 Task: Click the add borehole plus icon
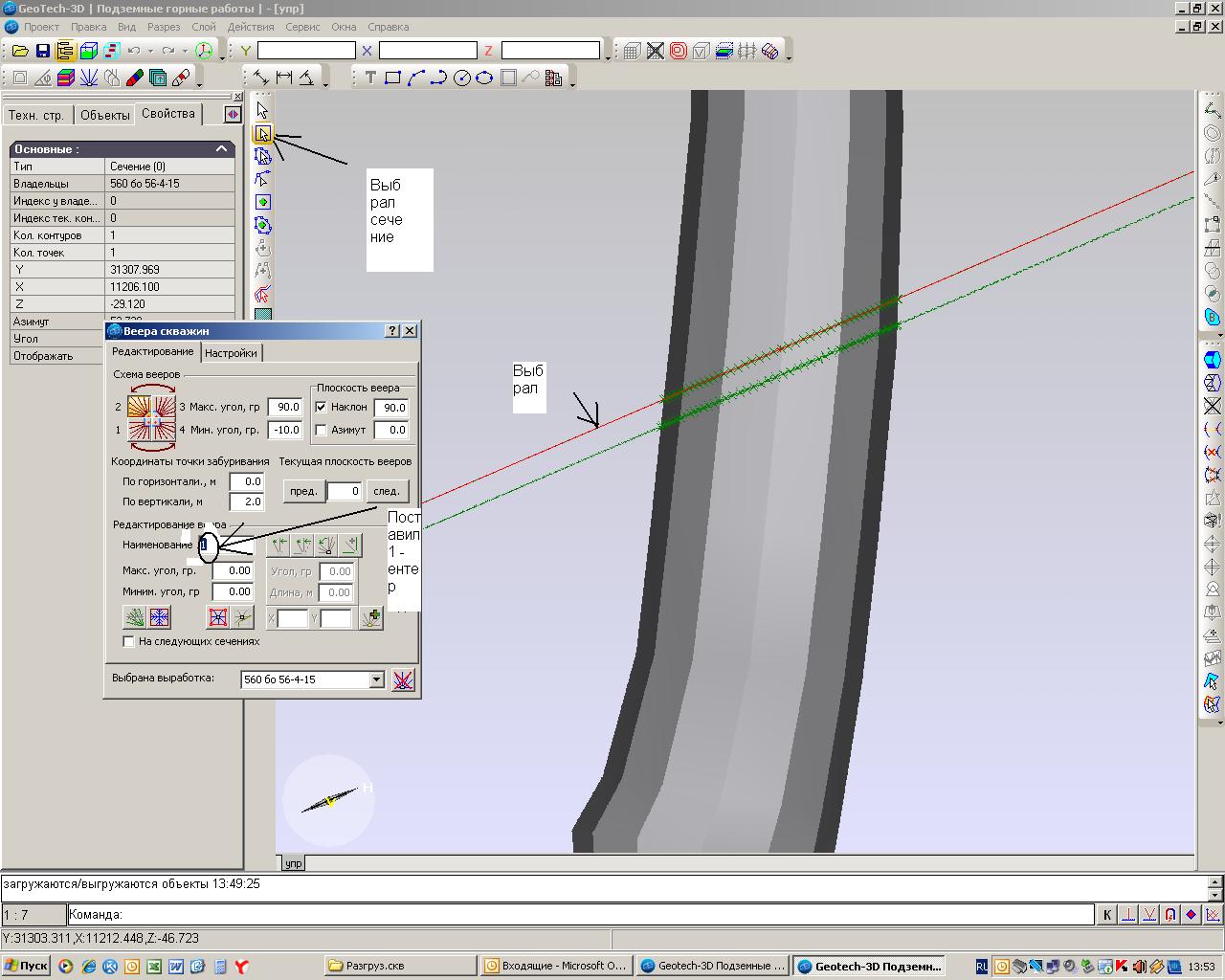pyautogui.click(x=369, y=618)
